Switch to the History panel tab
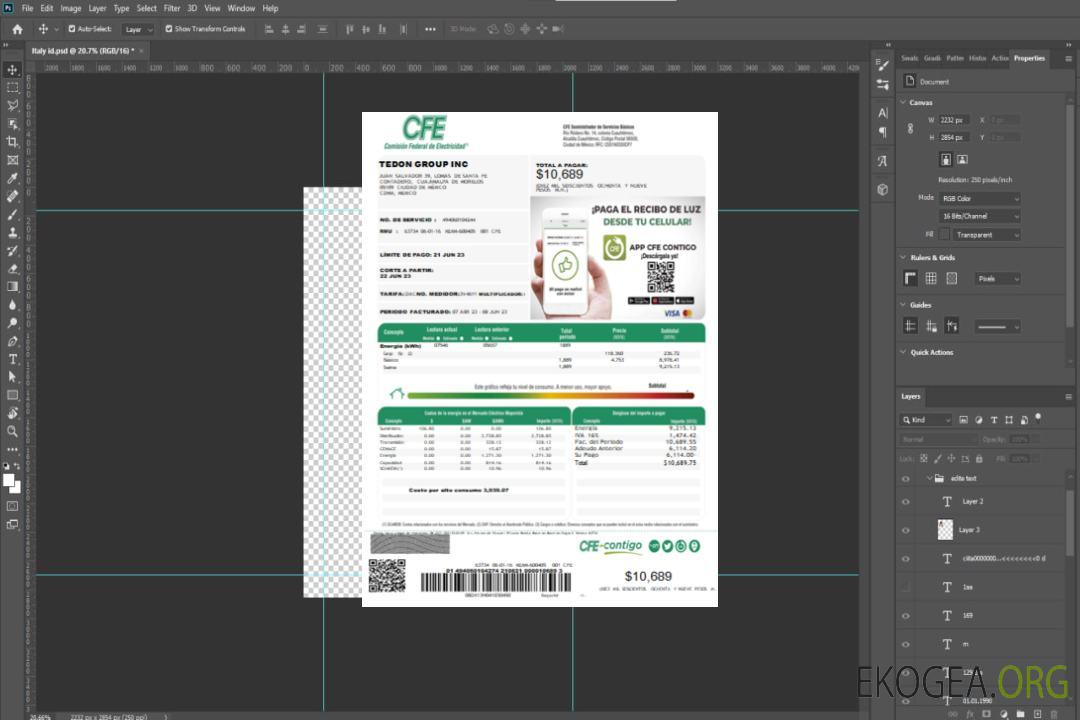This screenshot has width=1080, height=720. pos(977,58)
